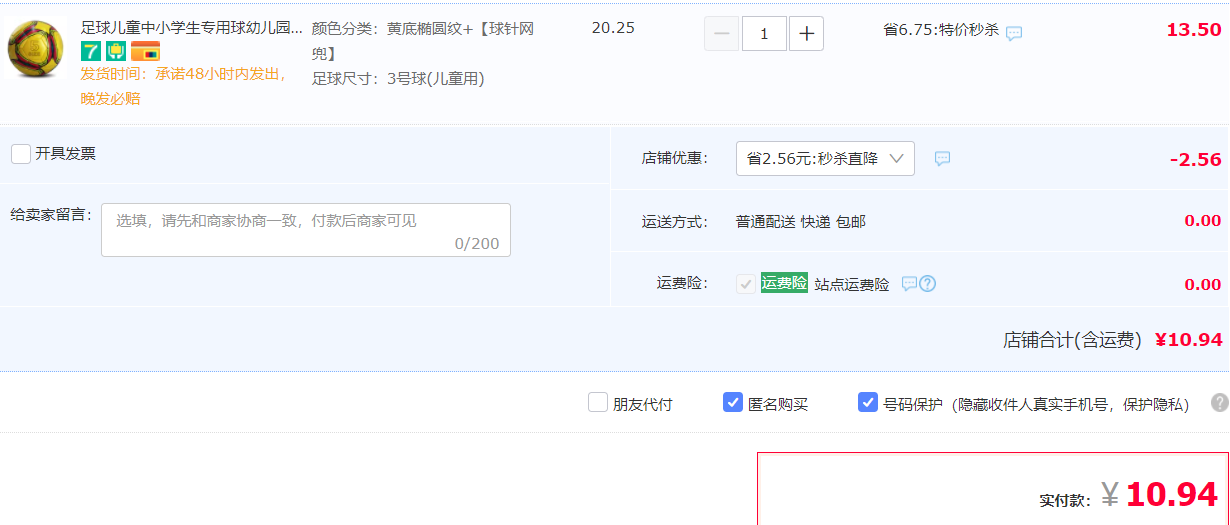The height and width of the screenshot is (525, 1230).
Task: Click the green 7-day return badge icon
Action: (x=91, y=51)
